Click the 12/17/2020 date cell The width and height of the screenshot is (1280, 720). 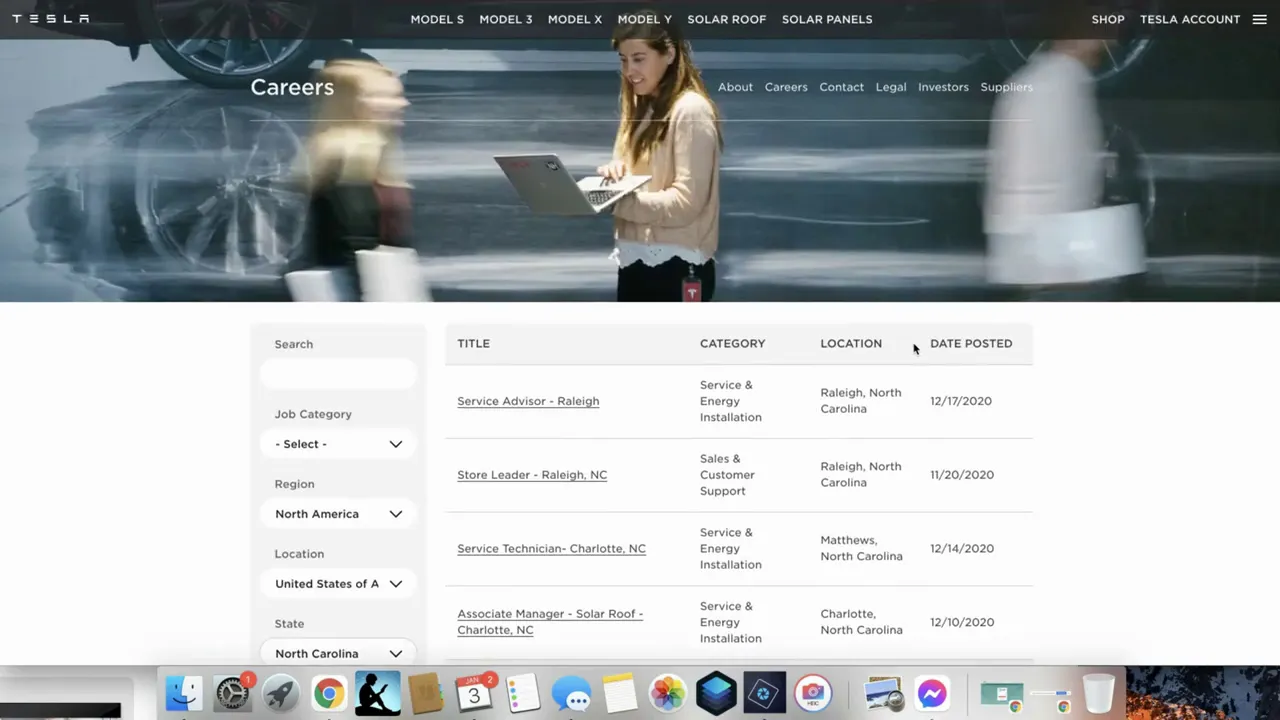click(x=961, y=401)
